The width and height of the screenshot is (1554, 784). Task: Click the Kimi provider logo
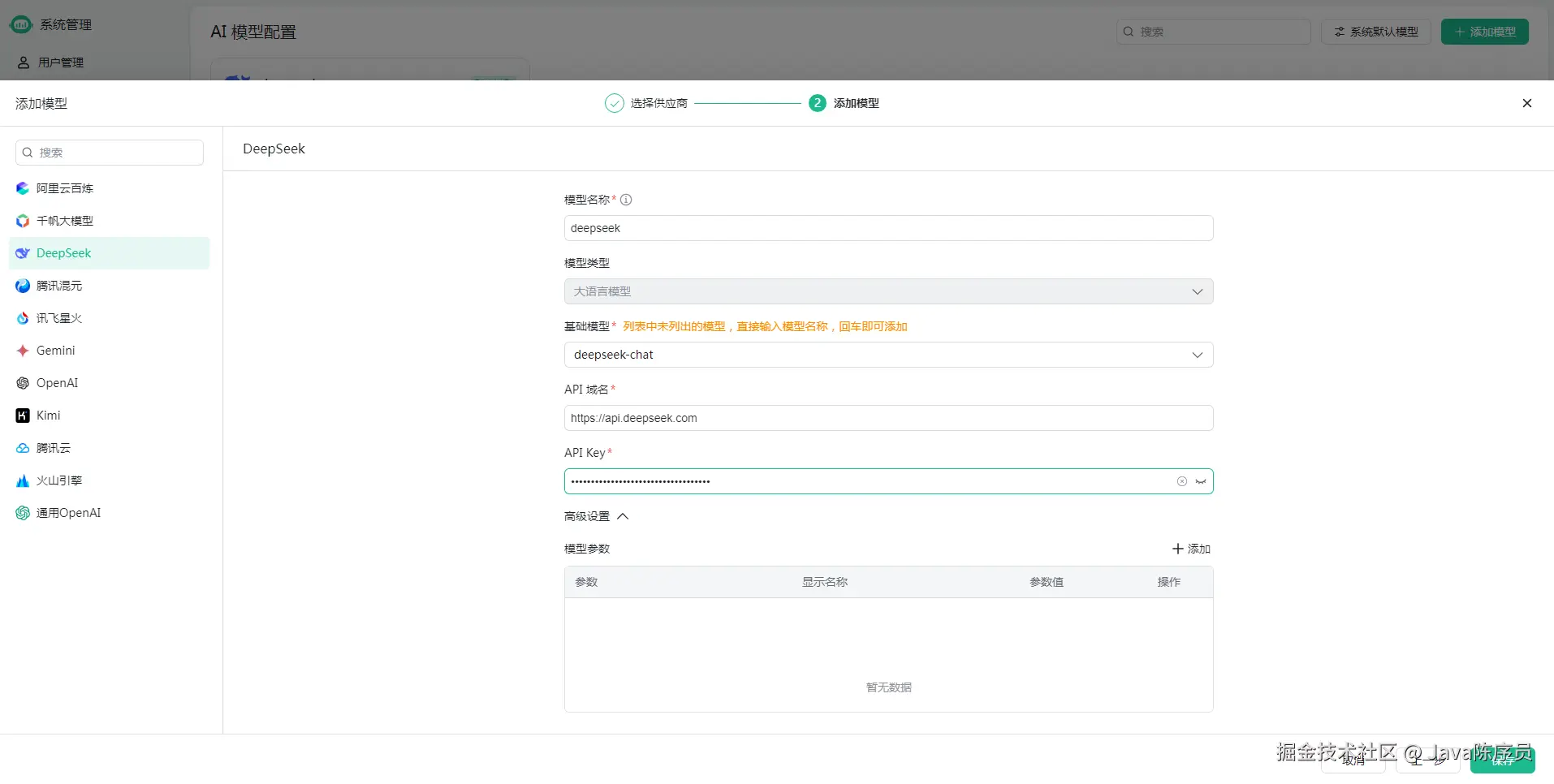pyautogui.click(x=23, y=416)
